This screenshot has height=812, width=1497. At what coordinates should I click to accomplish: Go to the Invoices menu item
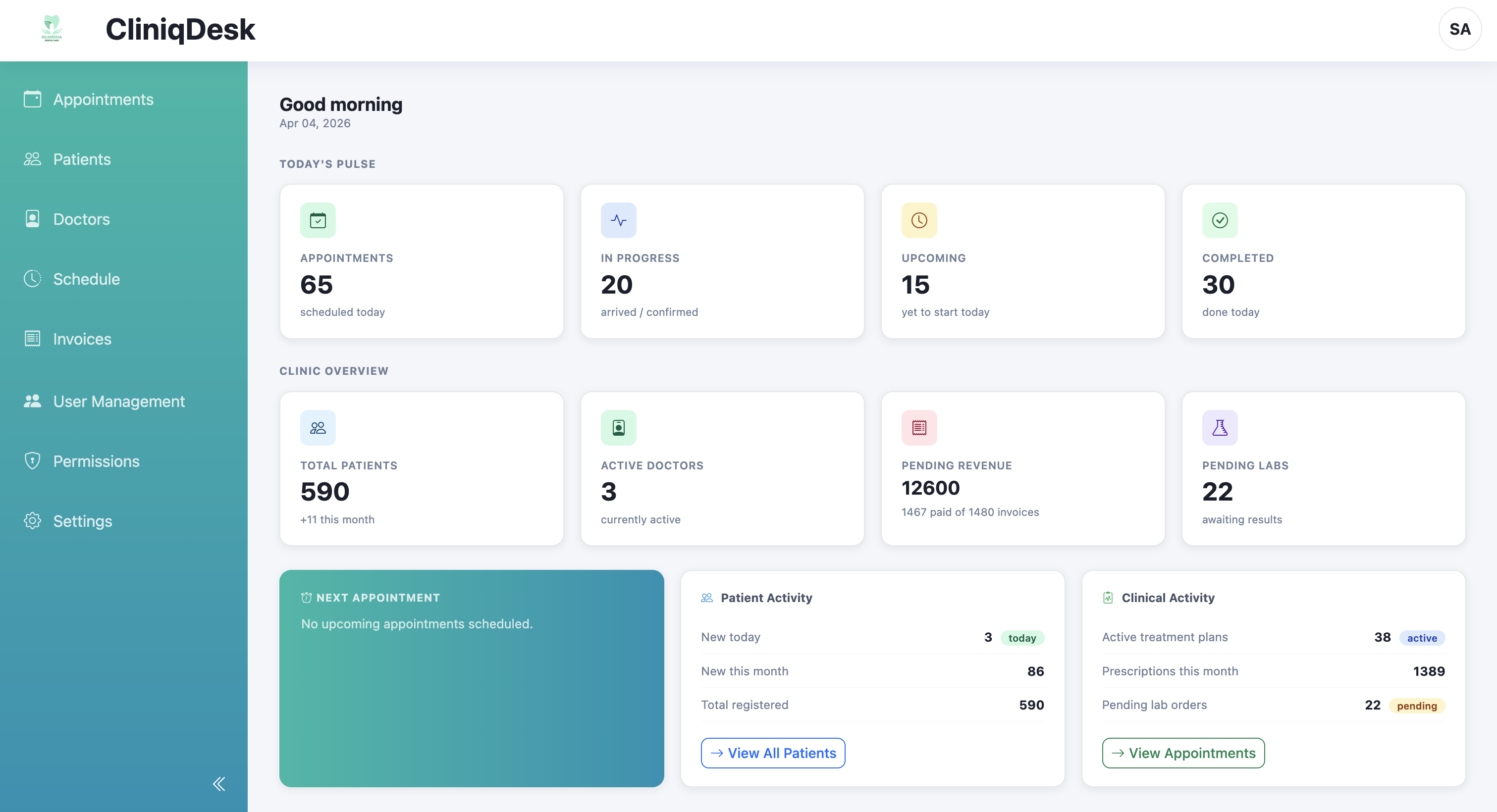coord(82,339)
